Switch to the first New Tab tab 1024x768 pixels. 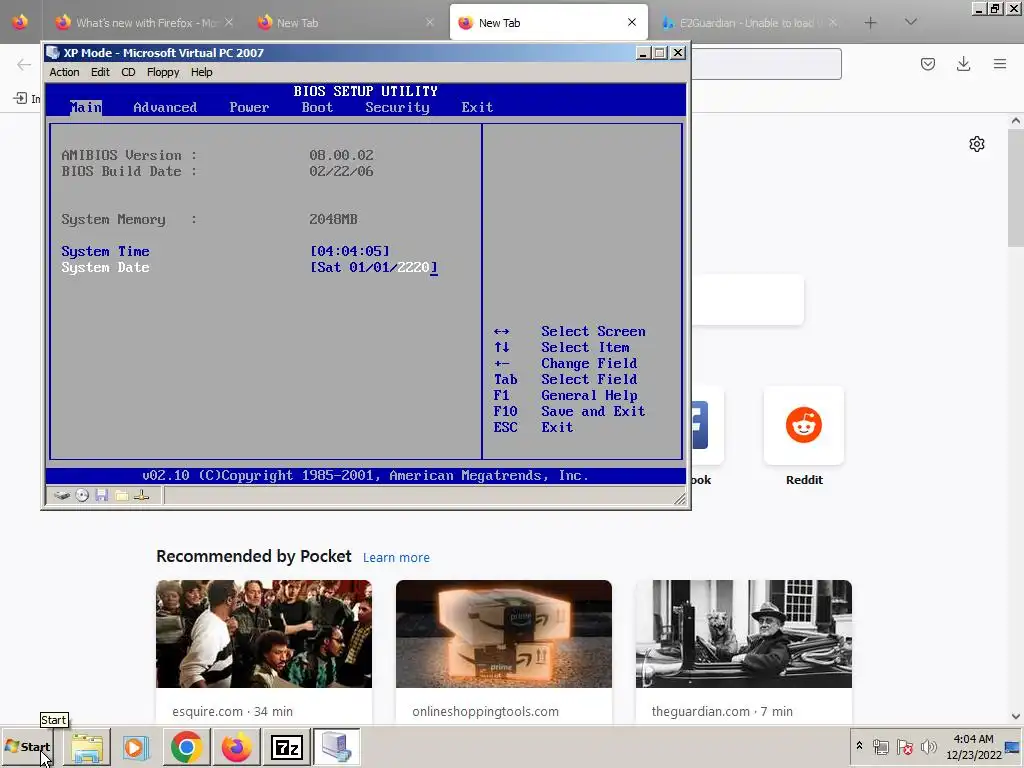[343, 23]
